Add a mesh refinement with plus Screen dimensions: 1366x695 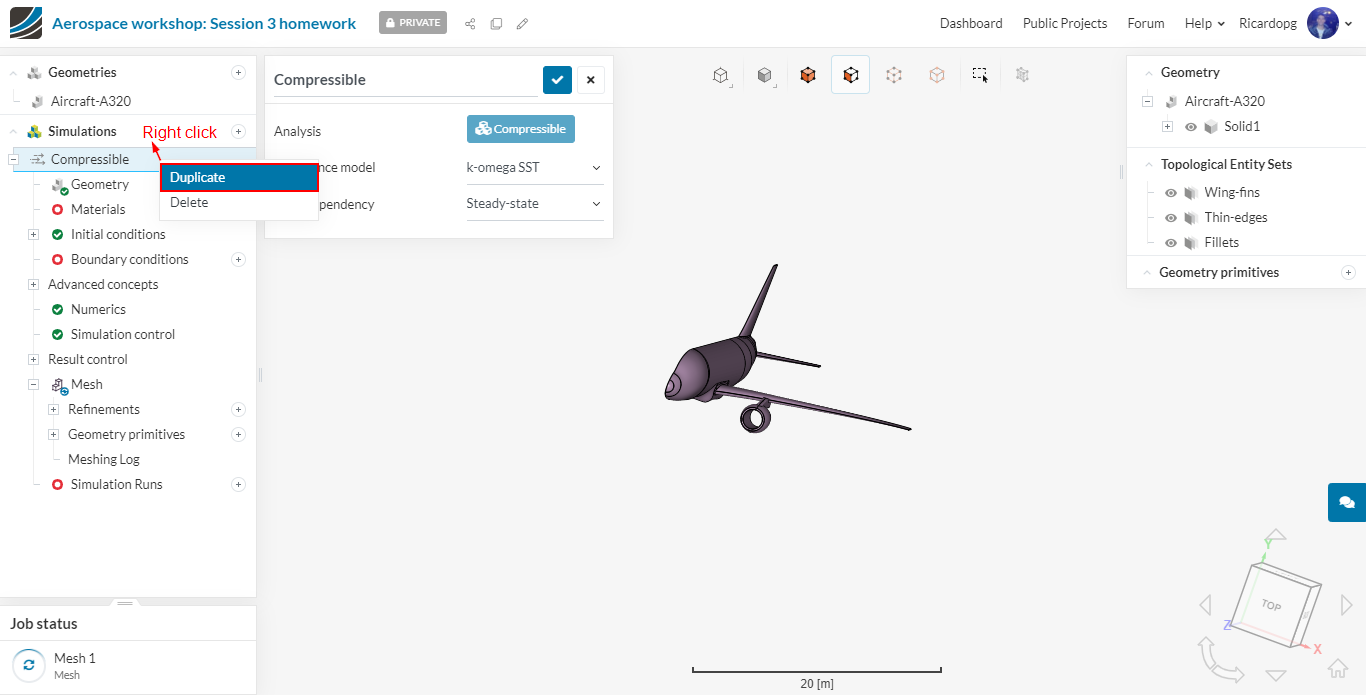coord(238,409)
